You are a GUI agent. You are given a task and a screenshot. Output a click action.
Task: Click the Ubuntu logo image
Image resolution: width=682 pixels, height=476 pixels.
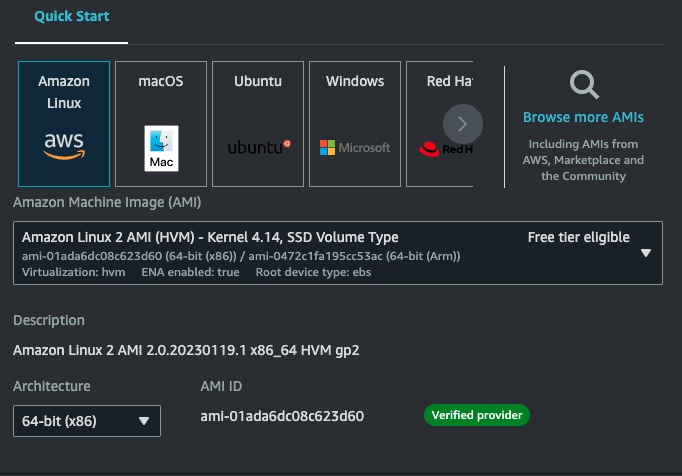coord(258,147)
